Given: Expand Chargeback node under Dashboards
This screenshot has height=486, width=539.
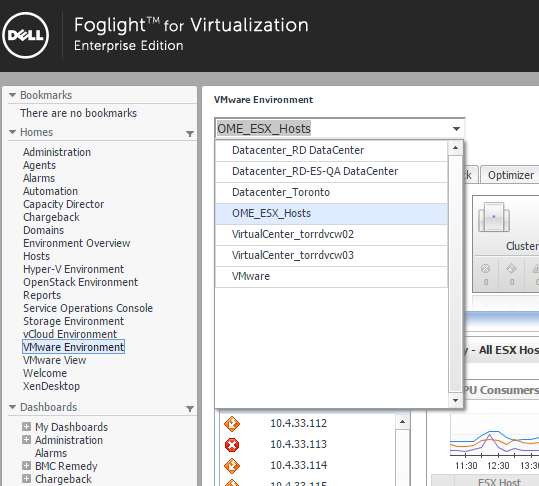Looking at the screenshot, I should point(26,478).
